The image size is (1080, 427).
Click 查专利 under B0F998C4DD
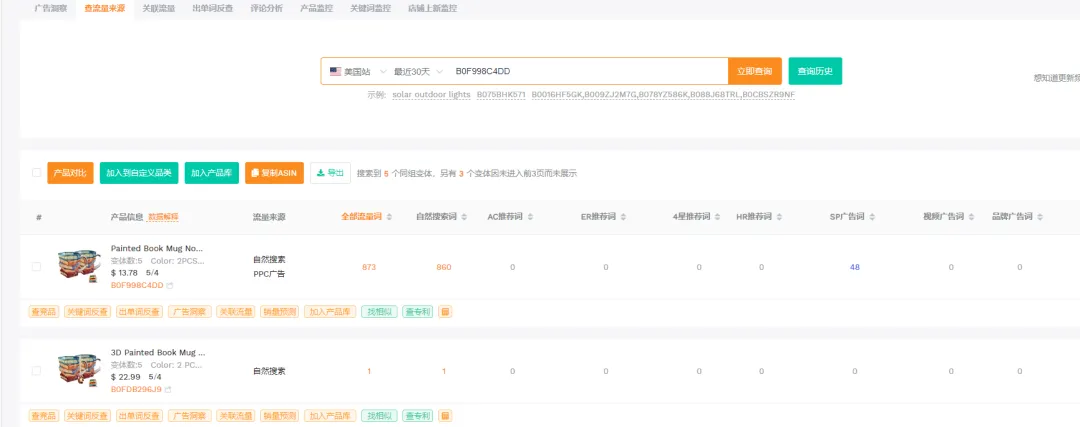pos(418,312)
